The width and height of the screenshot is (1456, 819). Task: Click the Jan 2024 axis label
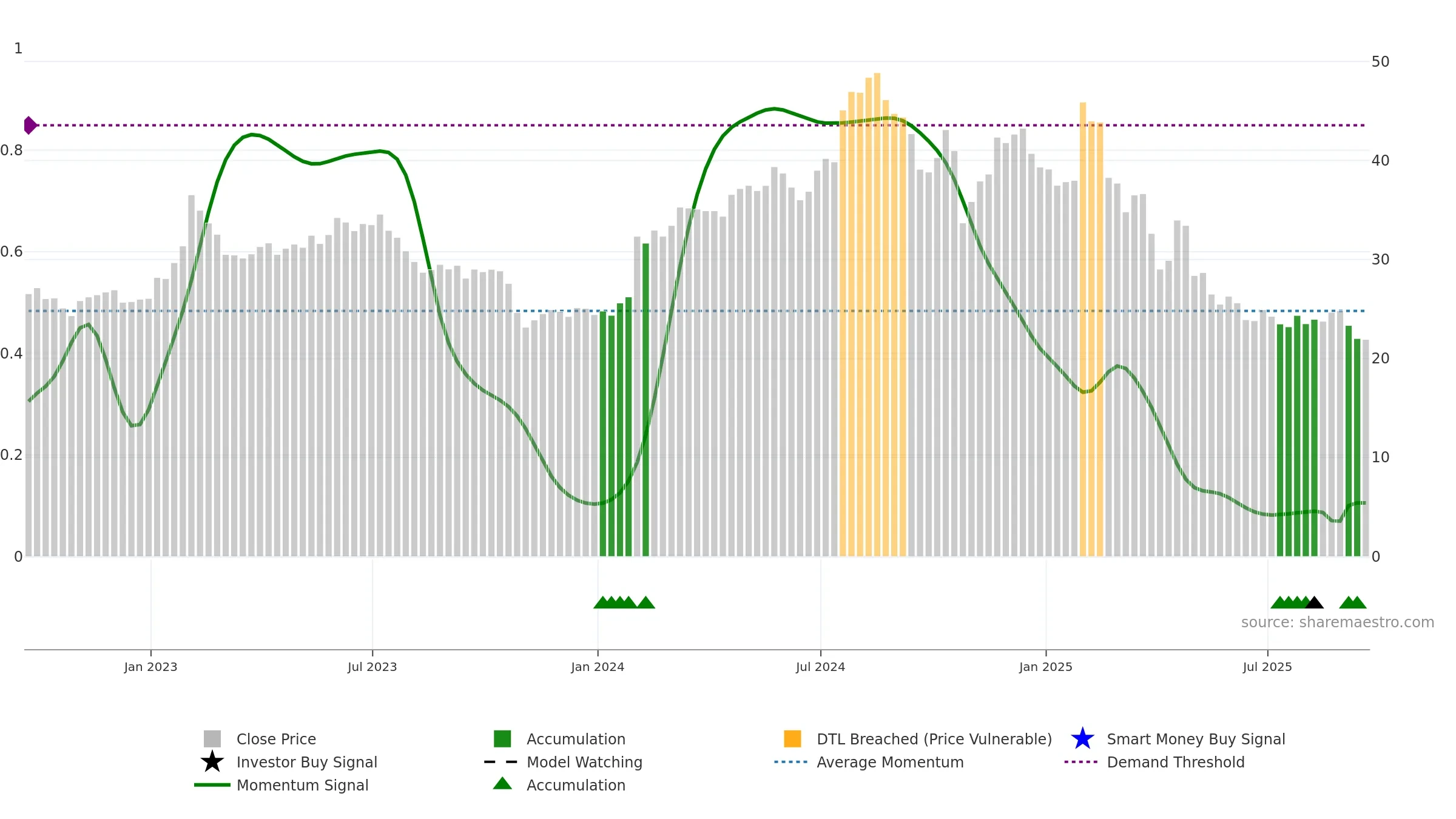click(x=598, y=667)
